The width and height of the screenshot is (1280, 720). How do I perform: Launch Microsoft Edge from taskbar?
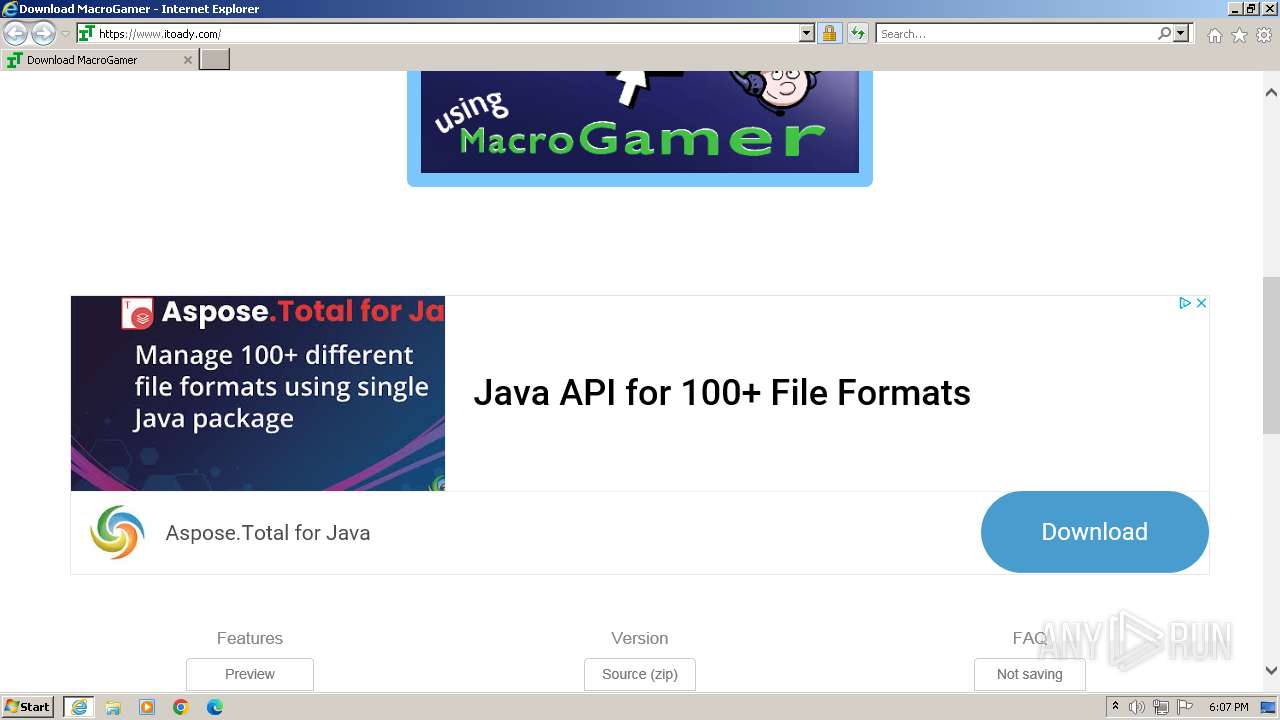pos(215,707)
